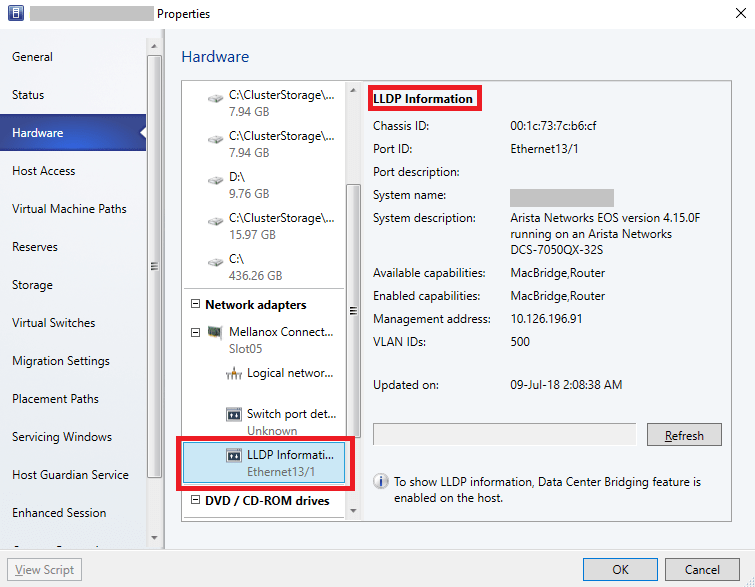755x587 pixels.
Task: Collapse the Mellanox adapter tree node
Action: (195, 332)
